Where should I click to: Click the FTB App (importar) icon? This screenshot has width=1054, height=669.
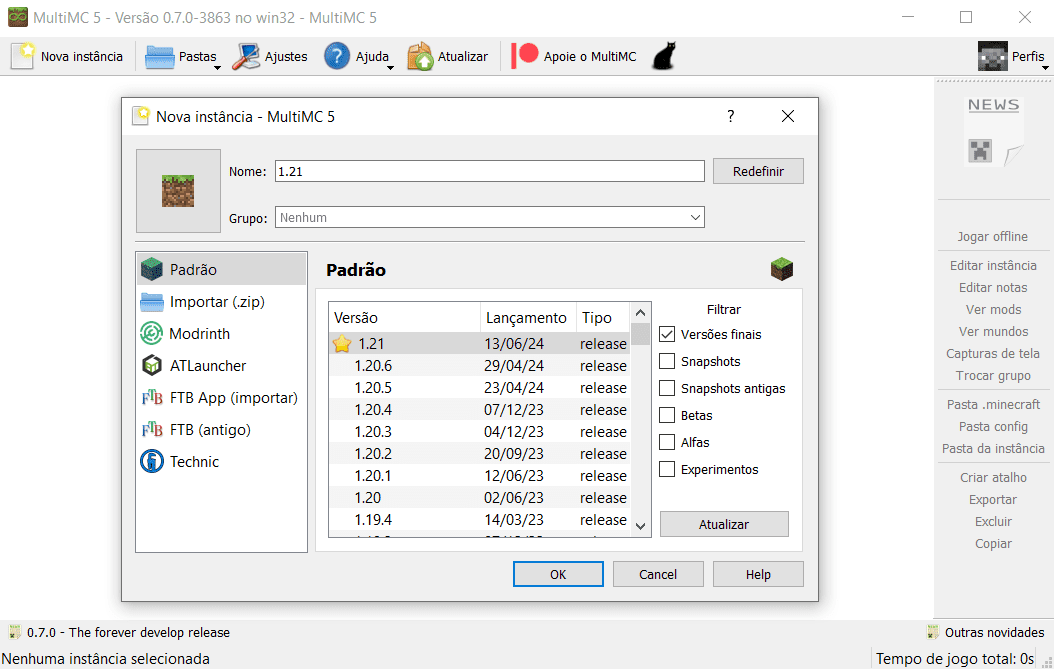coord(153,397)
